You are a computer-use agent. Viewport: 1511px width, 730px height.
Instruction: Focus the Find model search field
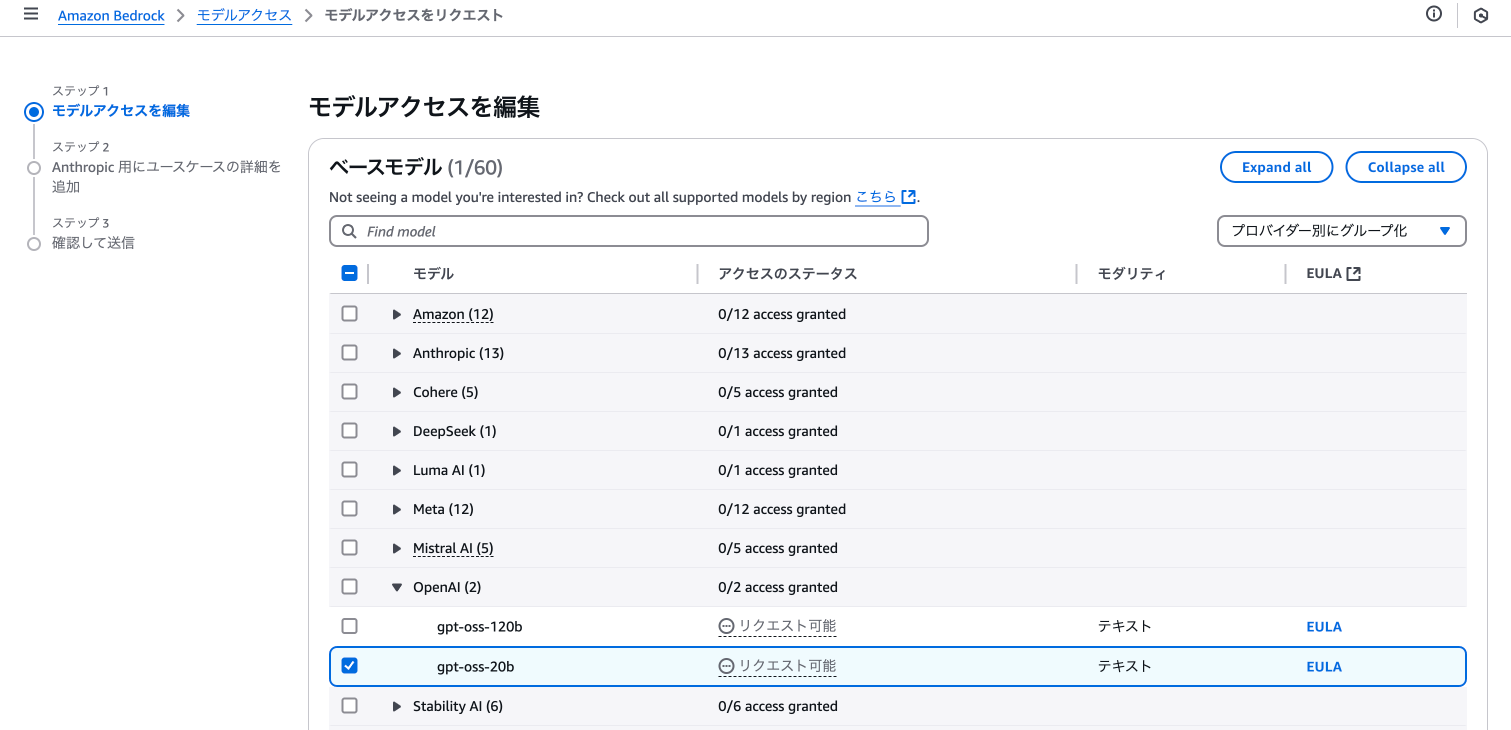pos(629,231)
